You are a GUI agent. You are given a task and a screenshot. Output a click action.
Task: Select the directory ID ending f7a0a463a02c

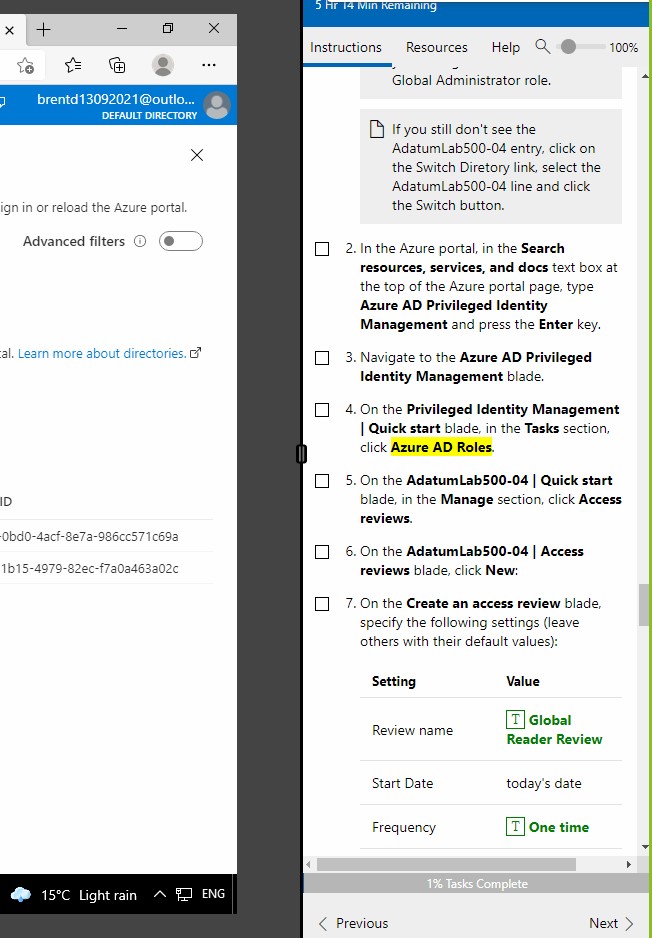[89, 568]
